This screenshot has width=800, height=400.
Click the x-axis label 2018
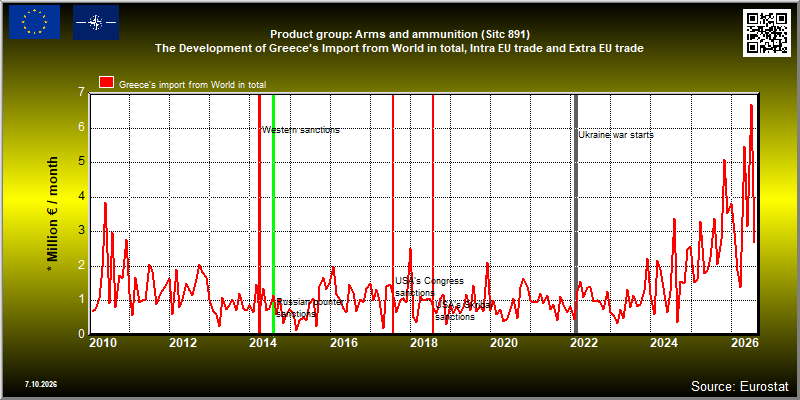pyautogui.click(x=423, y=343)
